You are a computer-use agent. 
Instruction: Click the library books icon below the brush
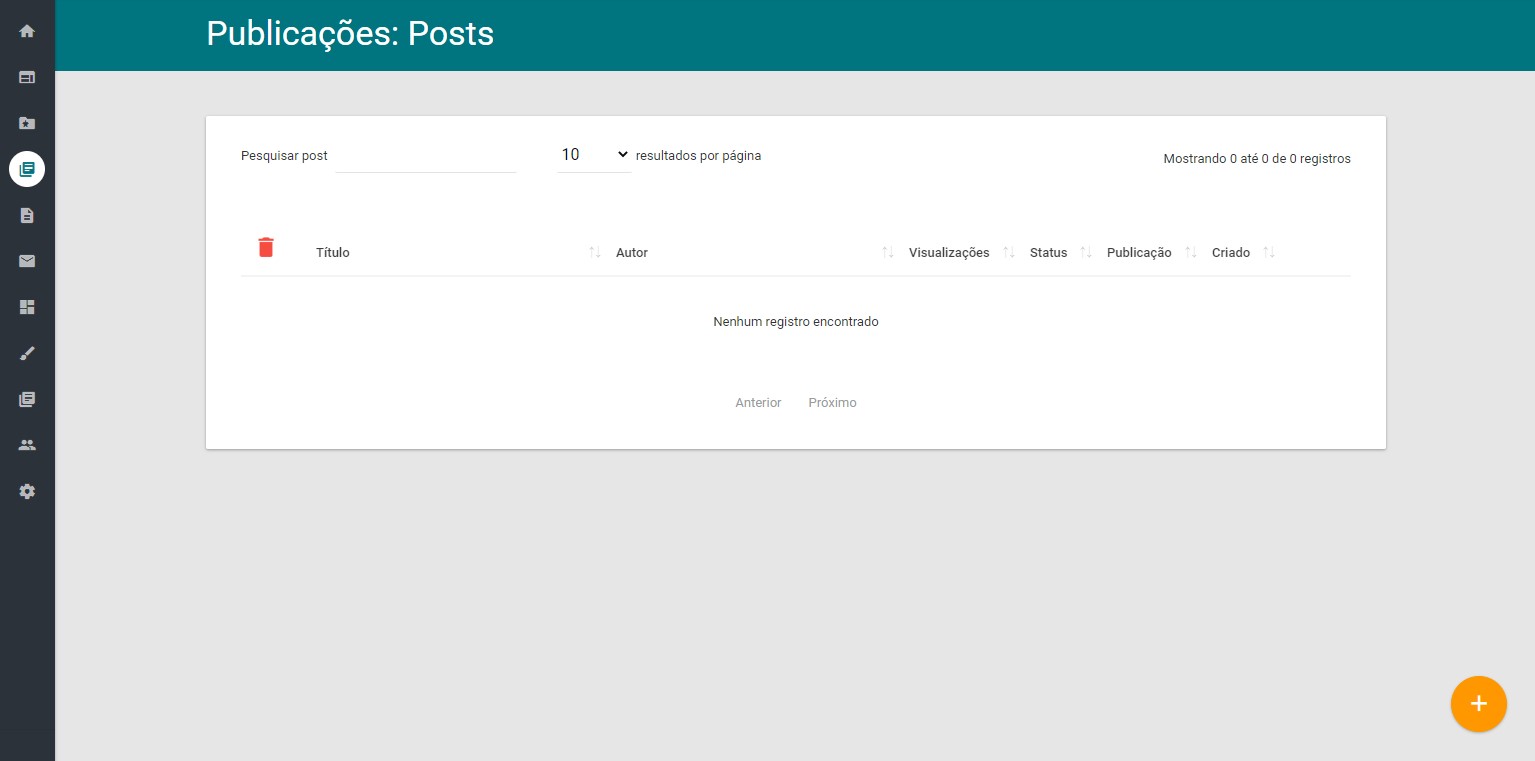pyautogui.click(x=27, y=399)
